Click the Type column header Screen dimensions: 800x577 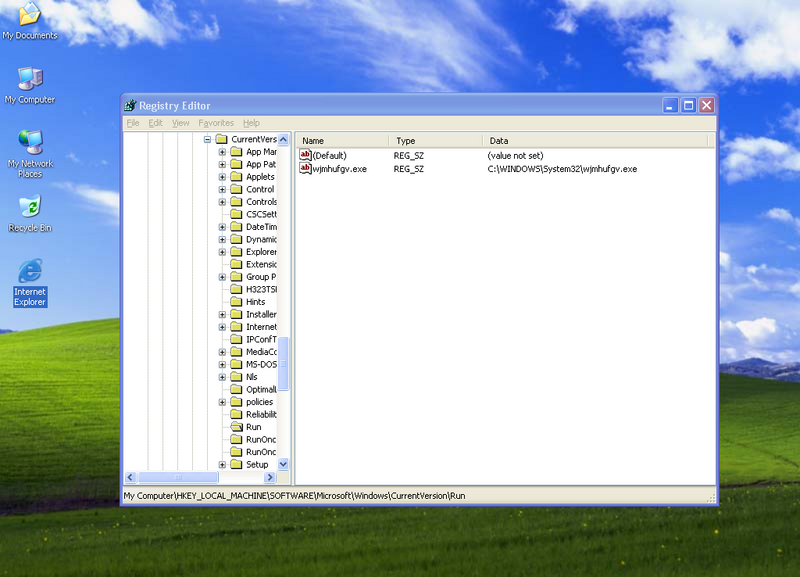(x=436, y=141)
